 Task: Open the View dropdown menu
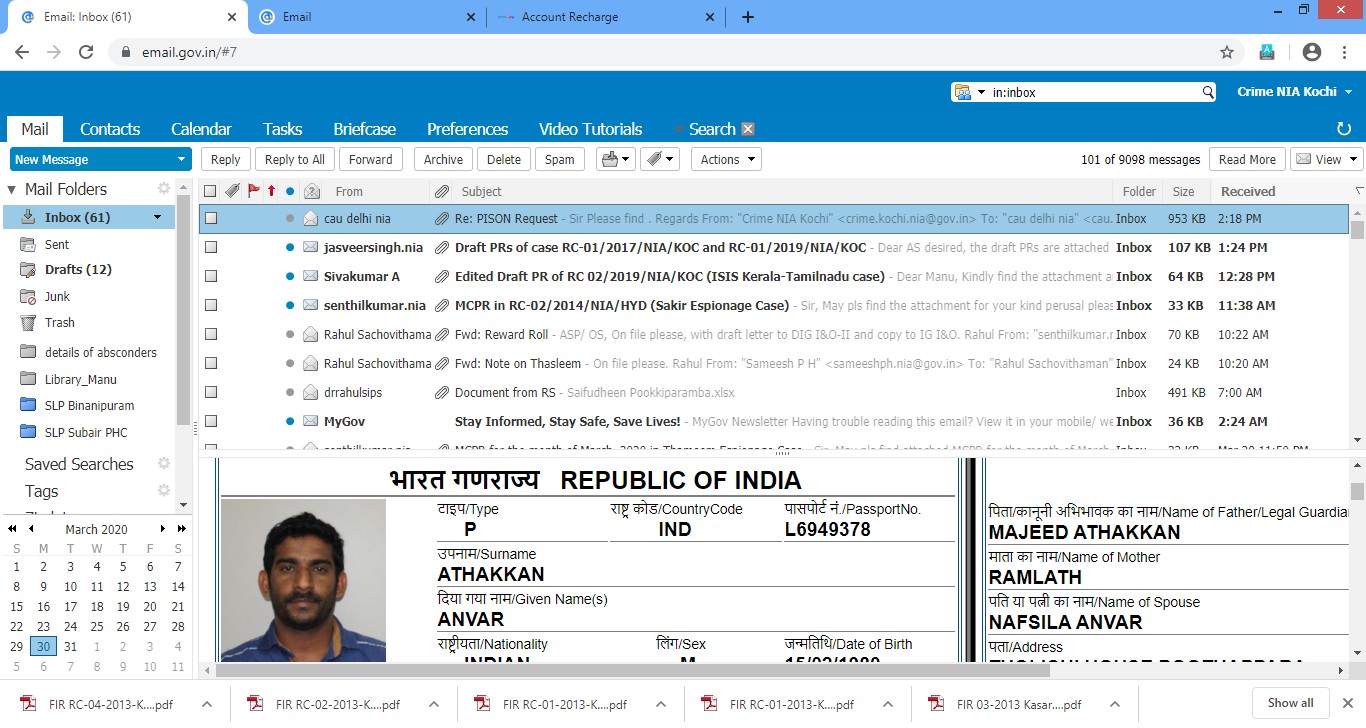pyautogui.click(x=1327, y=159)
